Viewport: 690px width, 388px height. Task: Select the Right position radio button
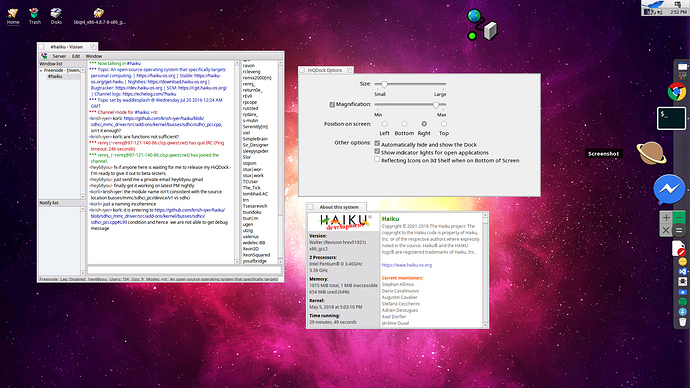[424, 124]
